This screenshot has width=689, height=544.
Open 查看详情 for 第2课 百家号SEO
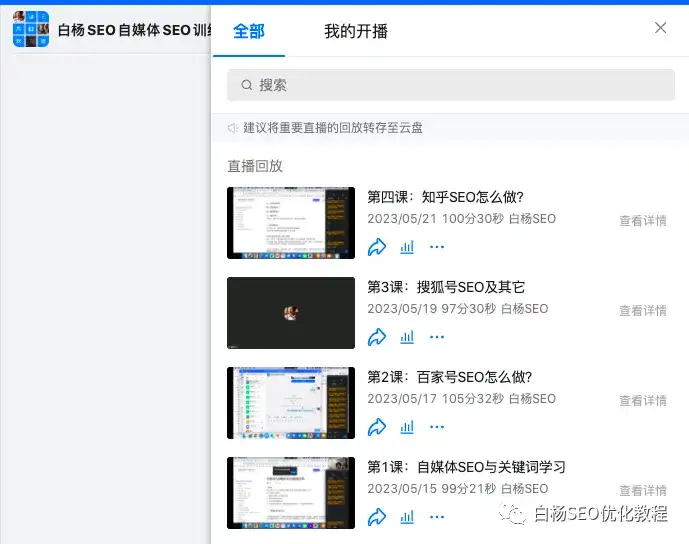[x=643, y=401]
